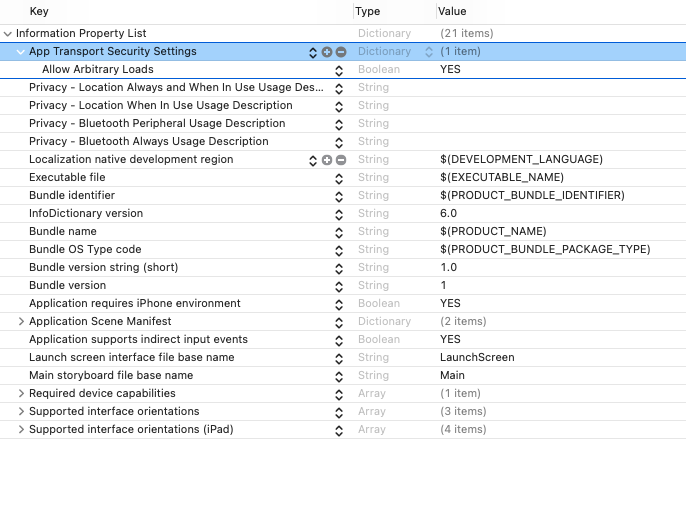The width and height of the screenshot is (686, 521).
Task: Toggle YES value of Application requires iPhone environment
Action: click(x=450, y=304)
